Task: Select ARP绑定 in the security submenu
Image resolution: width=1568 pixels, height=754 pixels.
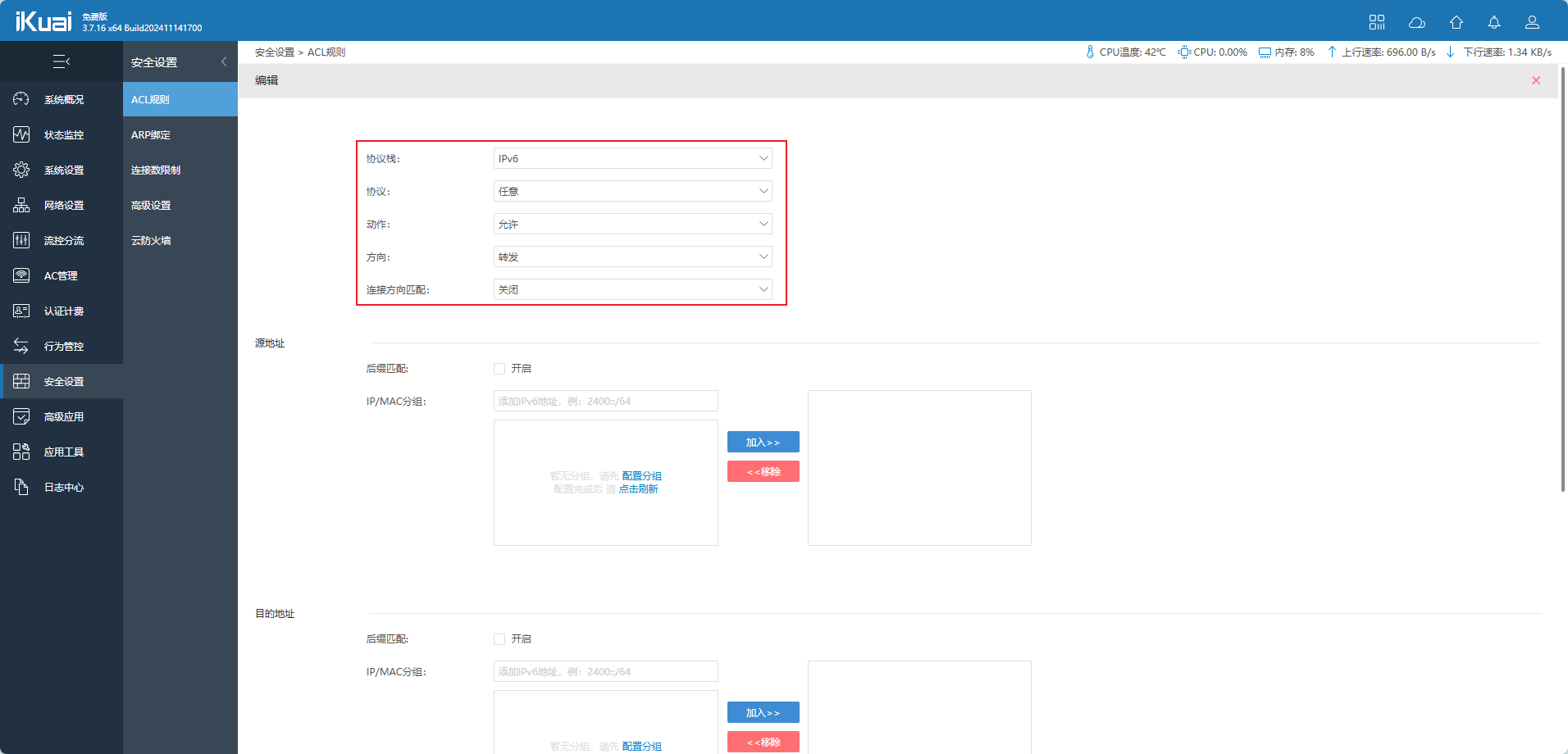Action: (x=151, y=134)
